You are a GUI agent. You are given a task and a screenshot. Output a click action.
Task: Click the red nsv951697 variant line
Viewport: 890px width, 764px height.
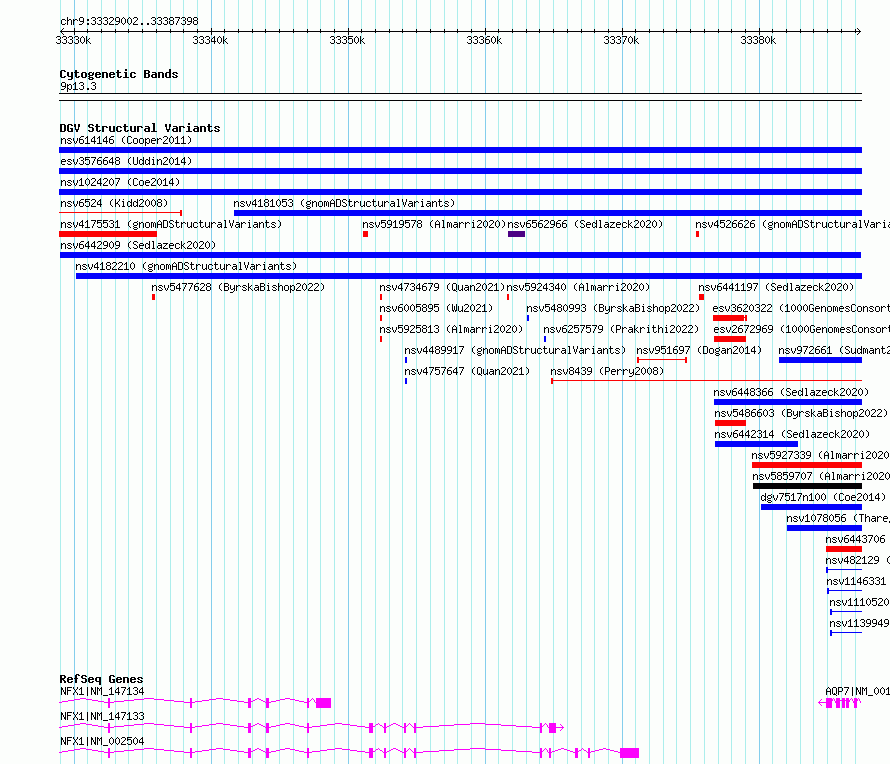(662, 360)
